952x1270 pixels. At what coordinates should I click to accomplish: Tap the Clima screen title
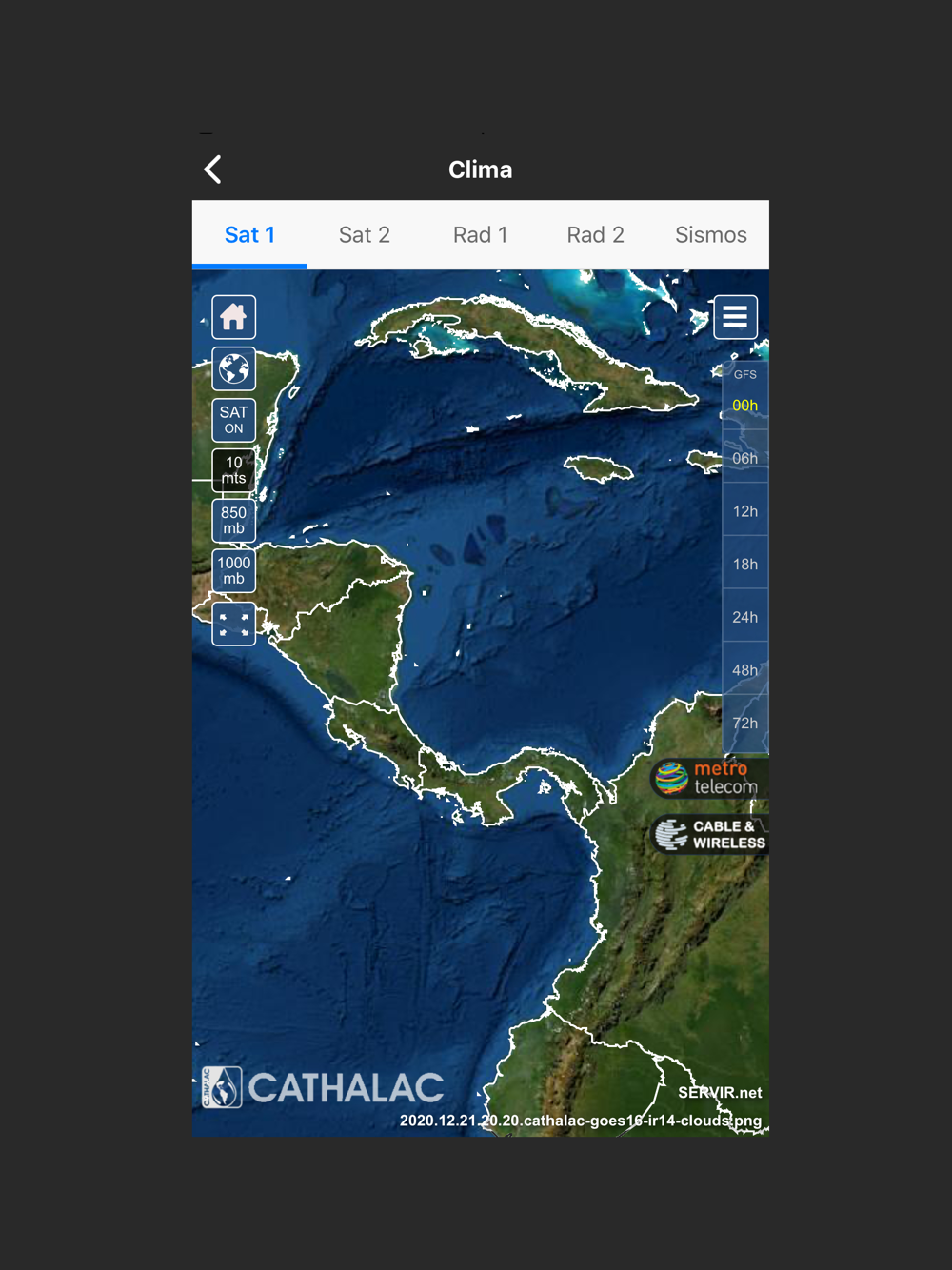click(x=481, y=169)
